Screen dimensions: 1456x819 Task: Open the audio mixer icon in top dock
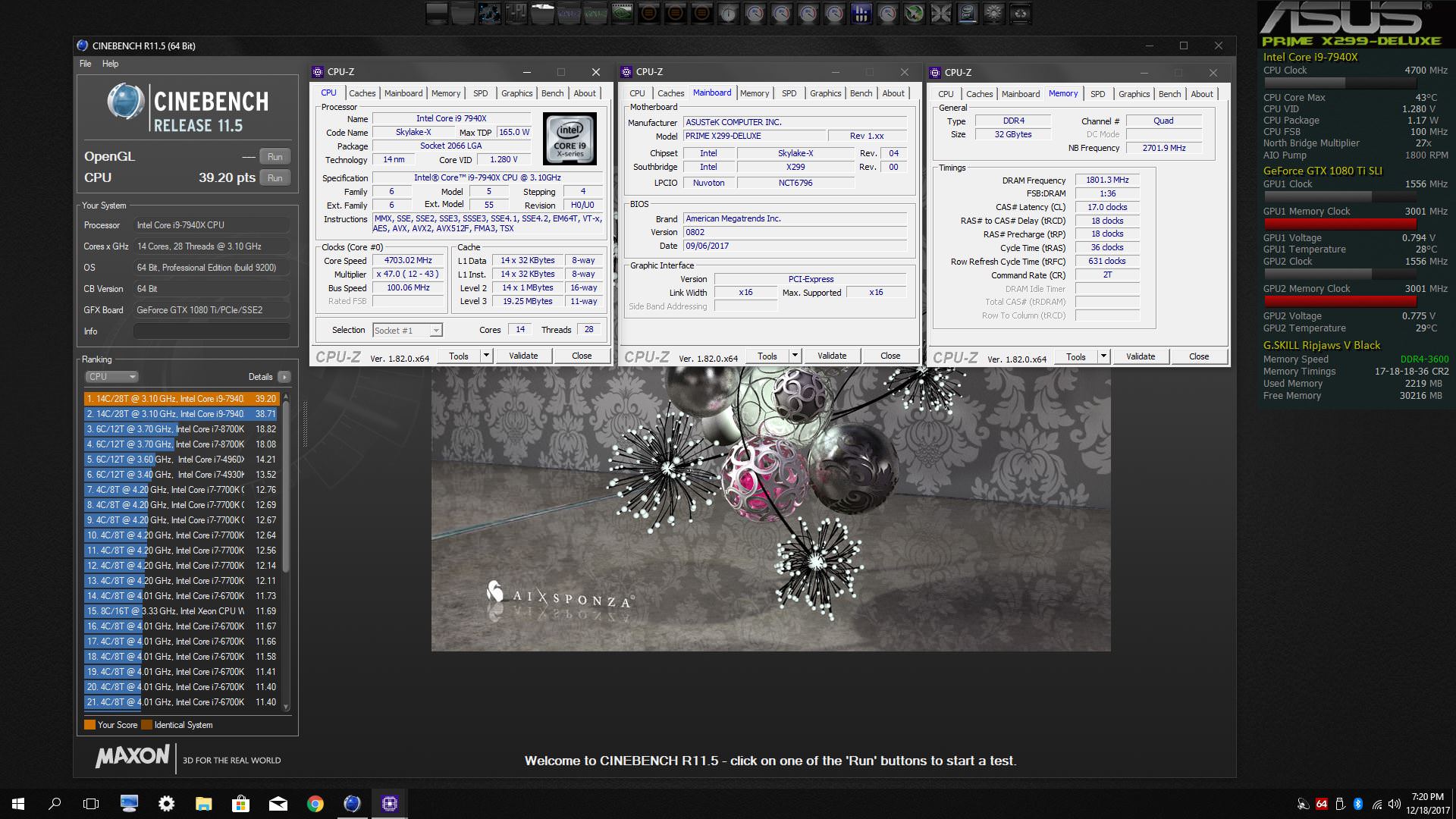pos(516,13)
